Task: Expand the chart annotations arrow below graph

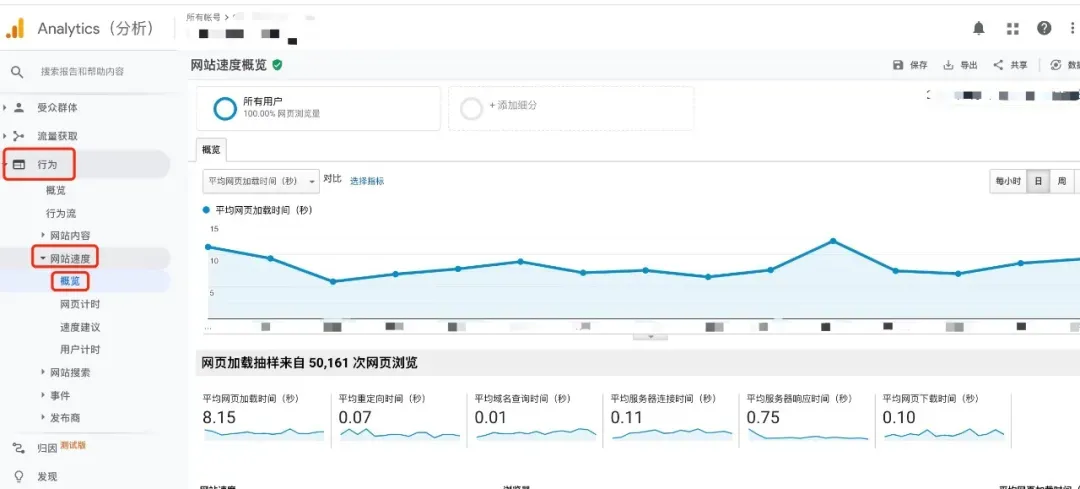Action: (x=650, y=337)
